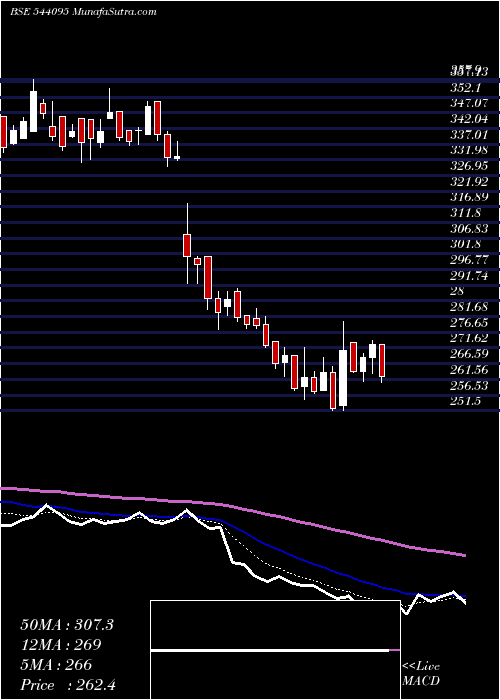This screenshot has width=500, height=700.
Task: Select the 266.59 price level label
Action: 469,354
